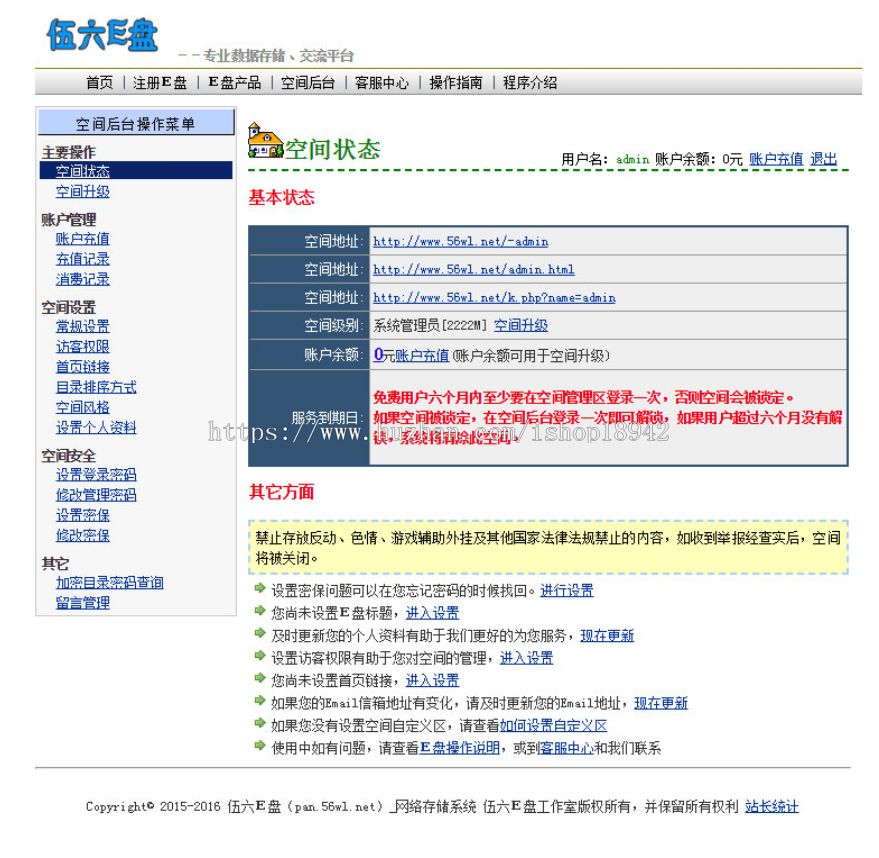Click 现在更新 link for 个人资料
This screenshot has height=858, width=879.
(607, 635)
